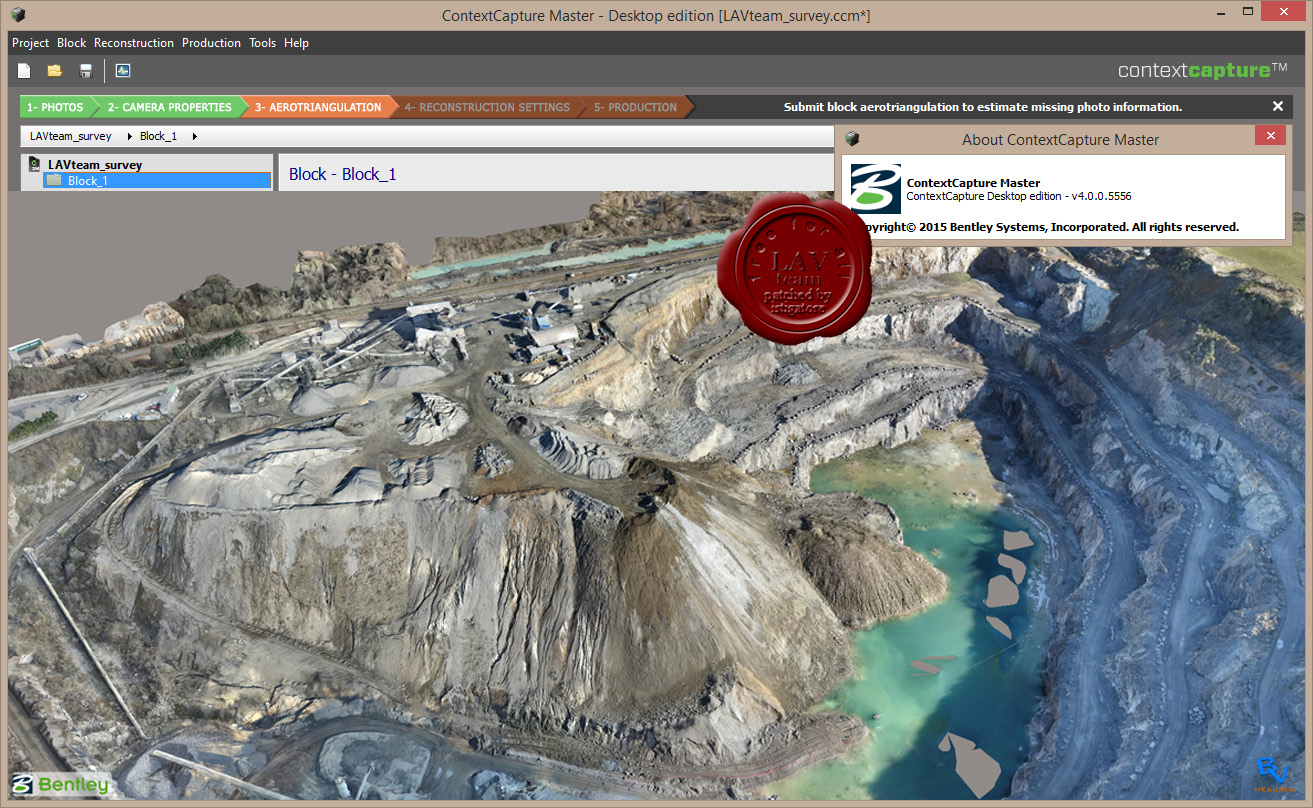Select the 3- Aerotriangulation step
The image size is (1313, 808).
pos(318,107)
